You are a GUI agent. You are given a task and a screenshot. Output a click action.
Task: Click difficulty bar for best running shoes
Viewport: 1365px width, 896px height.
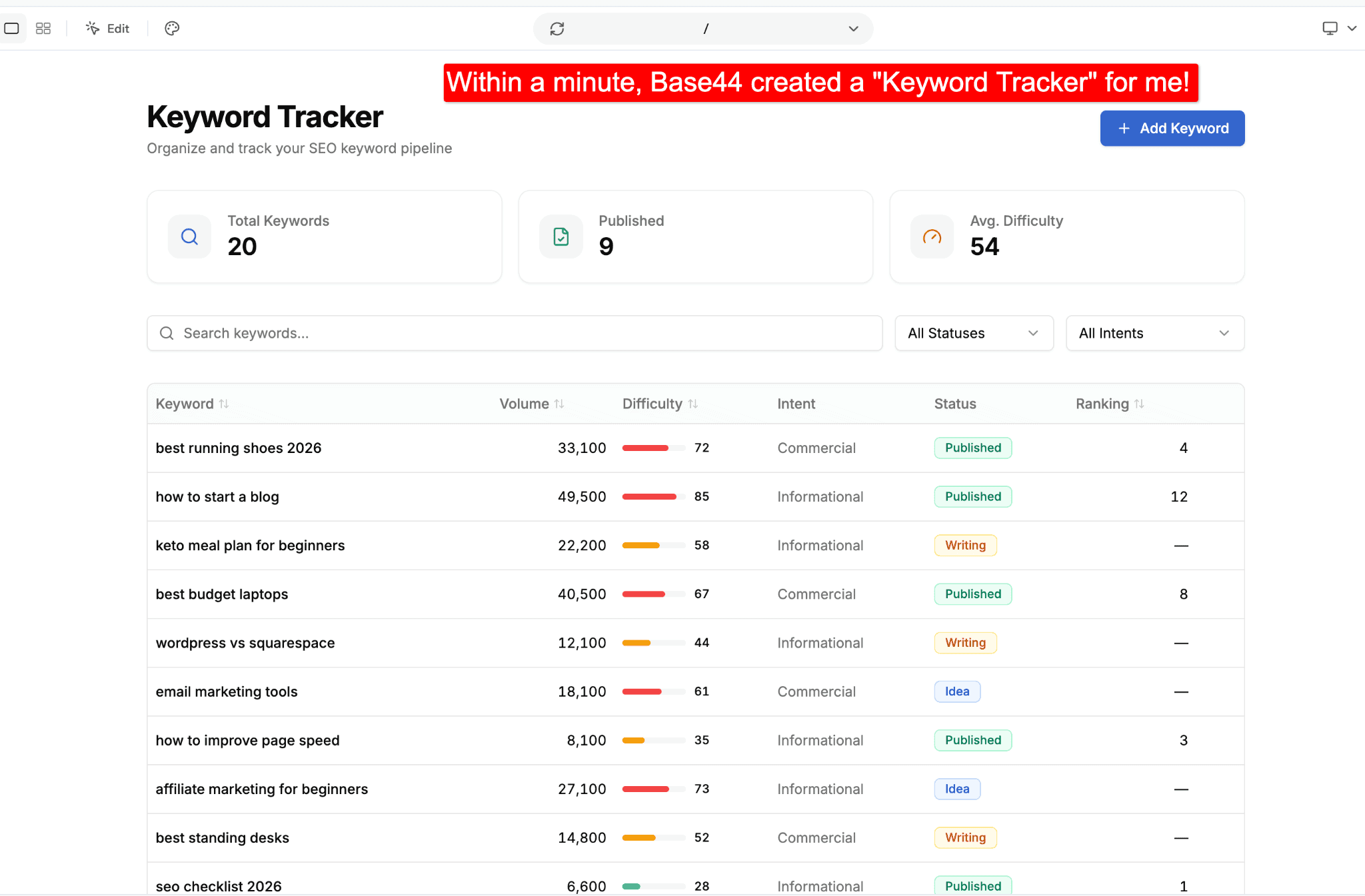coord(653,448)
